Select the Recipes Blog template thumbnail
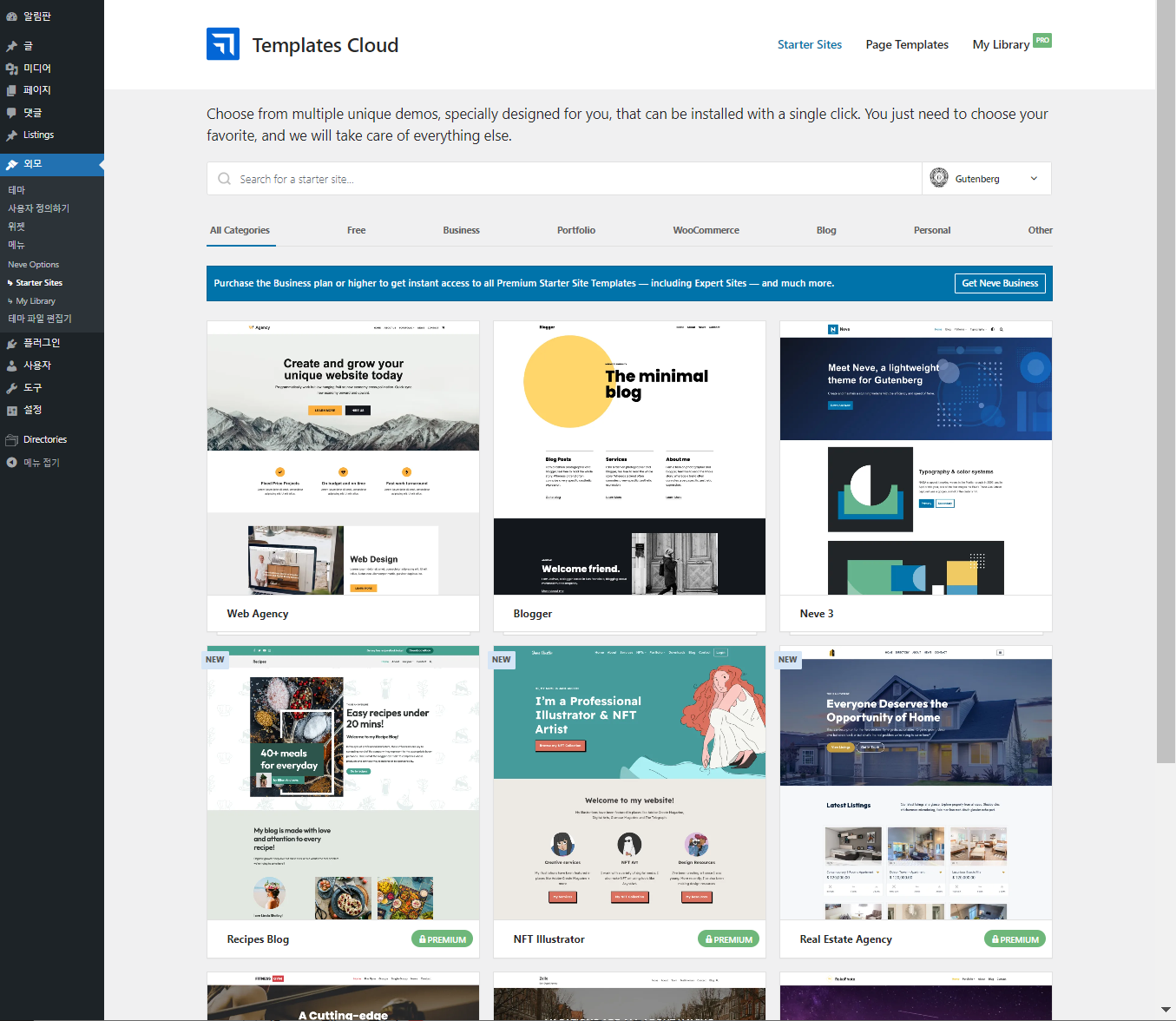The image size is (1176, 1021). pyautogui.click(x=343, y=783)
